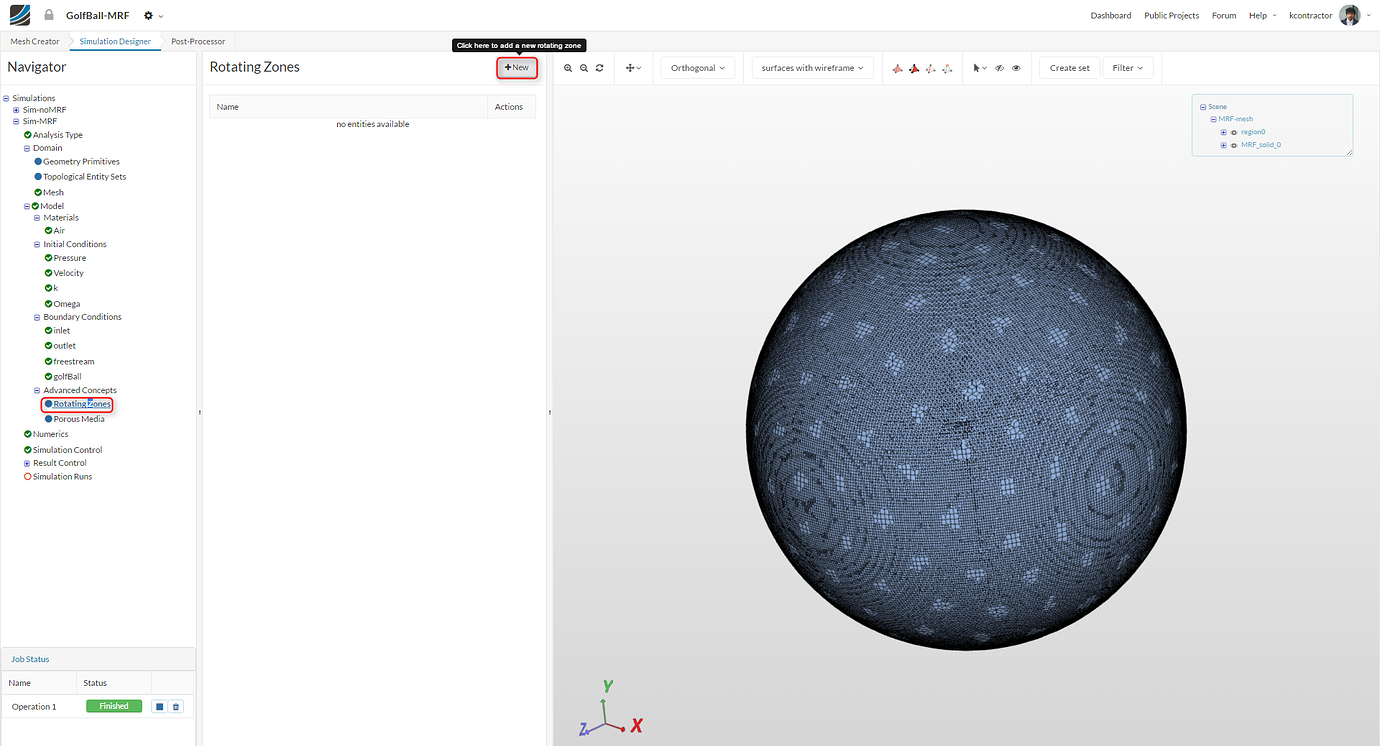Screen dimensions: 1380x746
Task: Open the Orthogonal projection dropdown
Action: tap(697, 67)
